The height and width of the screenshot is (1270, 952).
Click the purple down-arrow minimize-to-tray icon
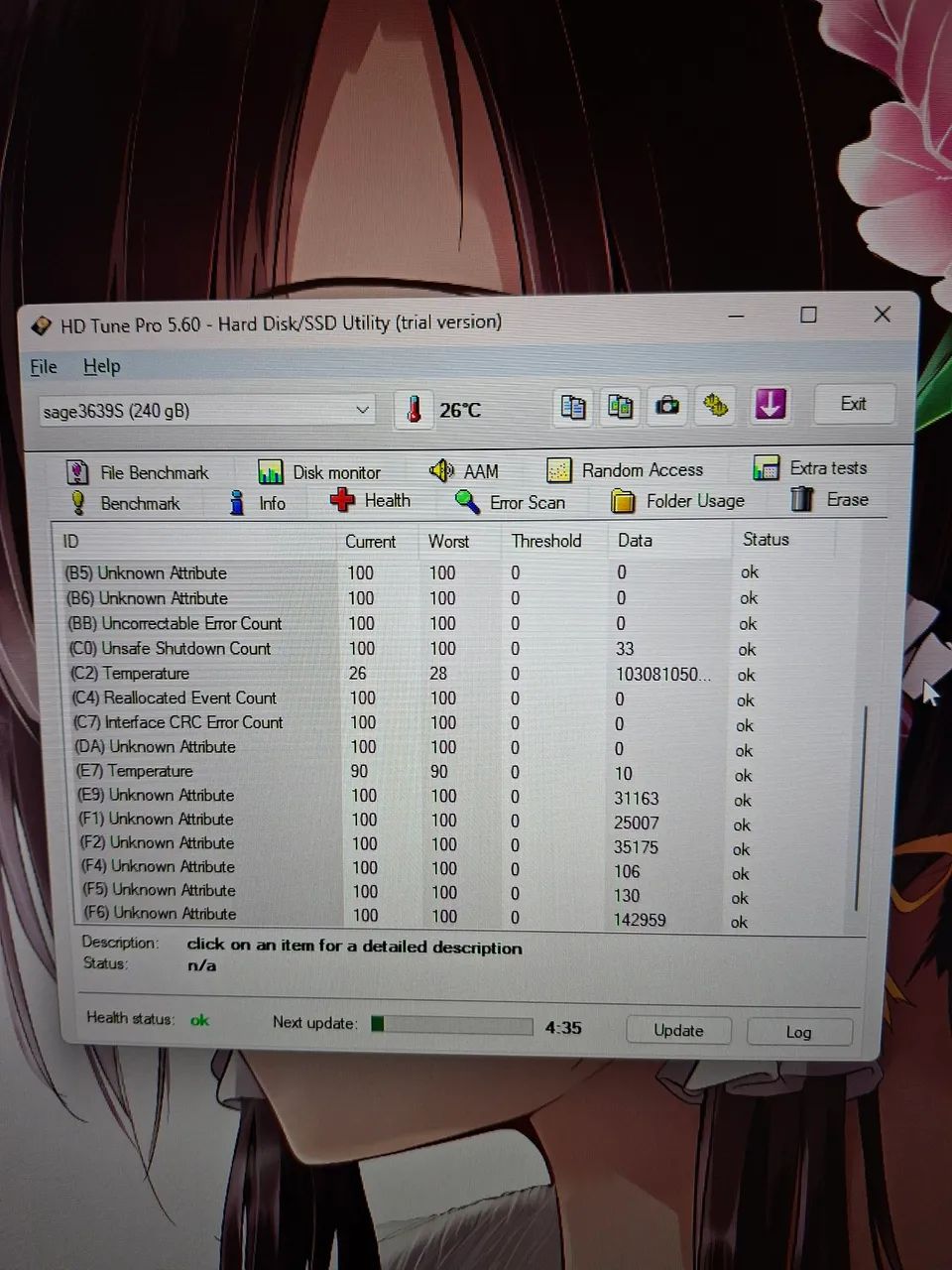coord(771,404)
